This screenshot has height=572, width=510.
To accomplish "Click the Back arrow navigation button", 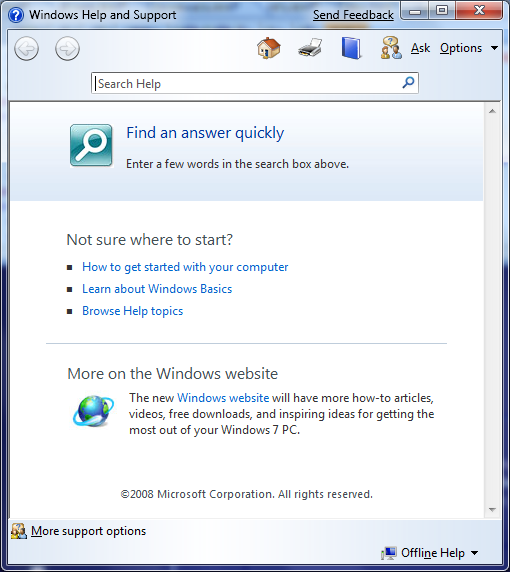I will pos(26,48).
